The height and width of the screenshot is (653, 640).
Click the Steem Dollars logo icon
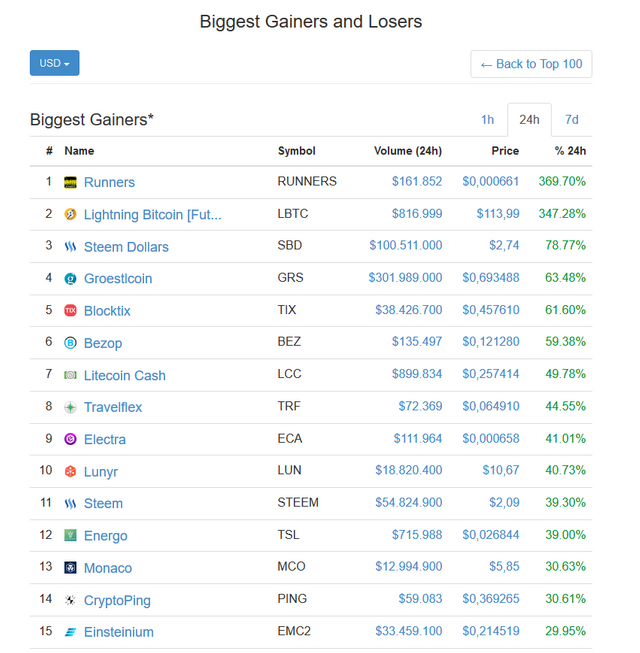(x=70, y=247)
